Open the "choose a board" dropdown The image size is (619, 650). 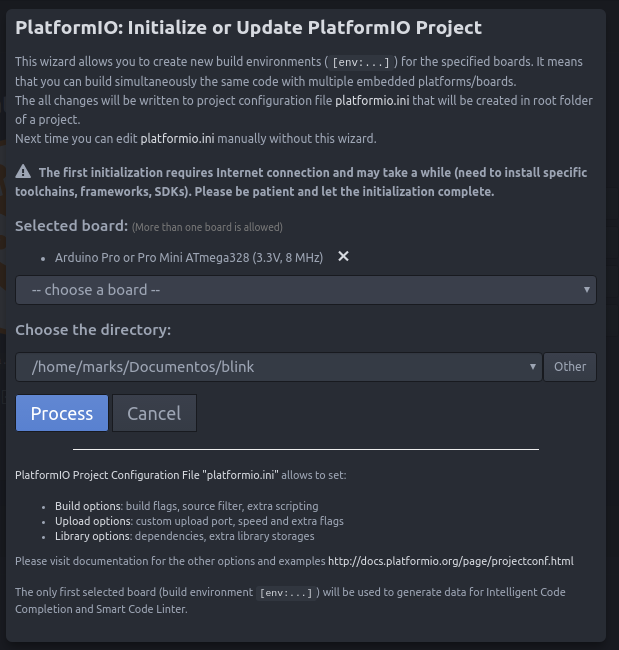pos(306,290)
